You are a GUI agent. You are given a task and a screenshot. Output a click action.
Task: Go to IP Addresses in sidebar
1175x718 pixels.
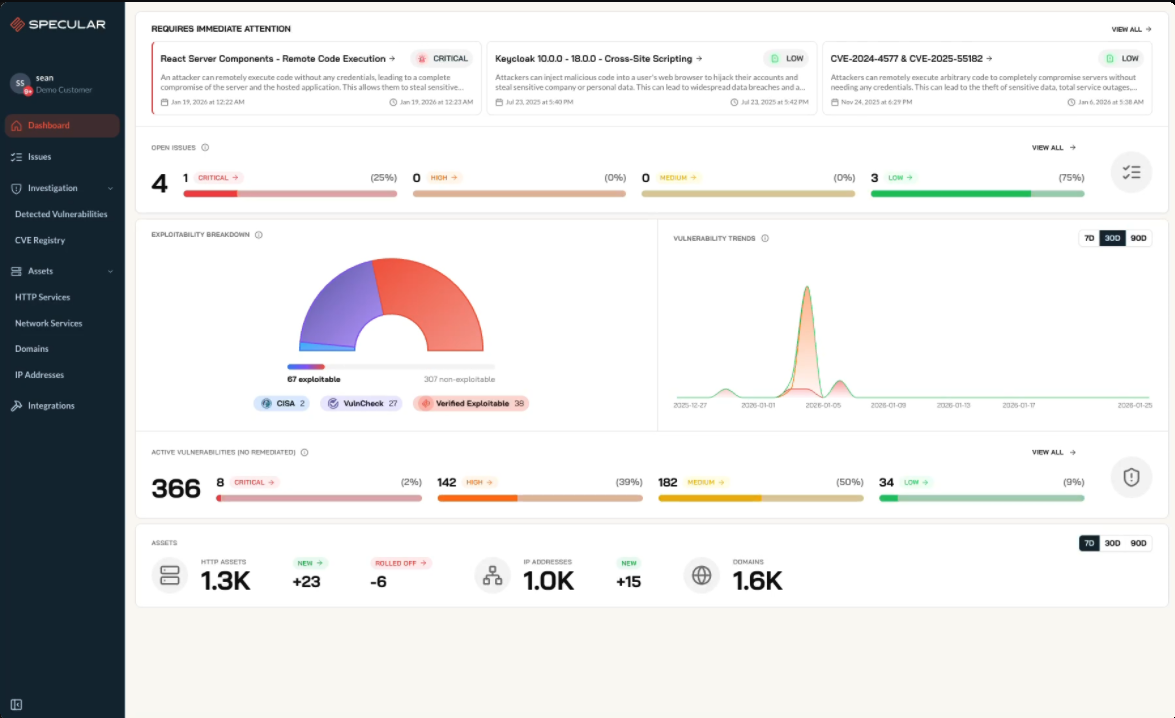pos(40,375)
